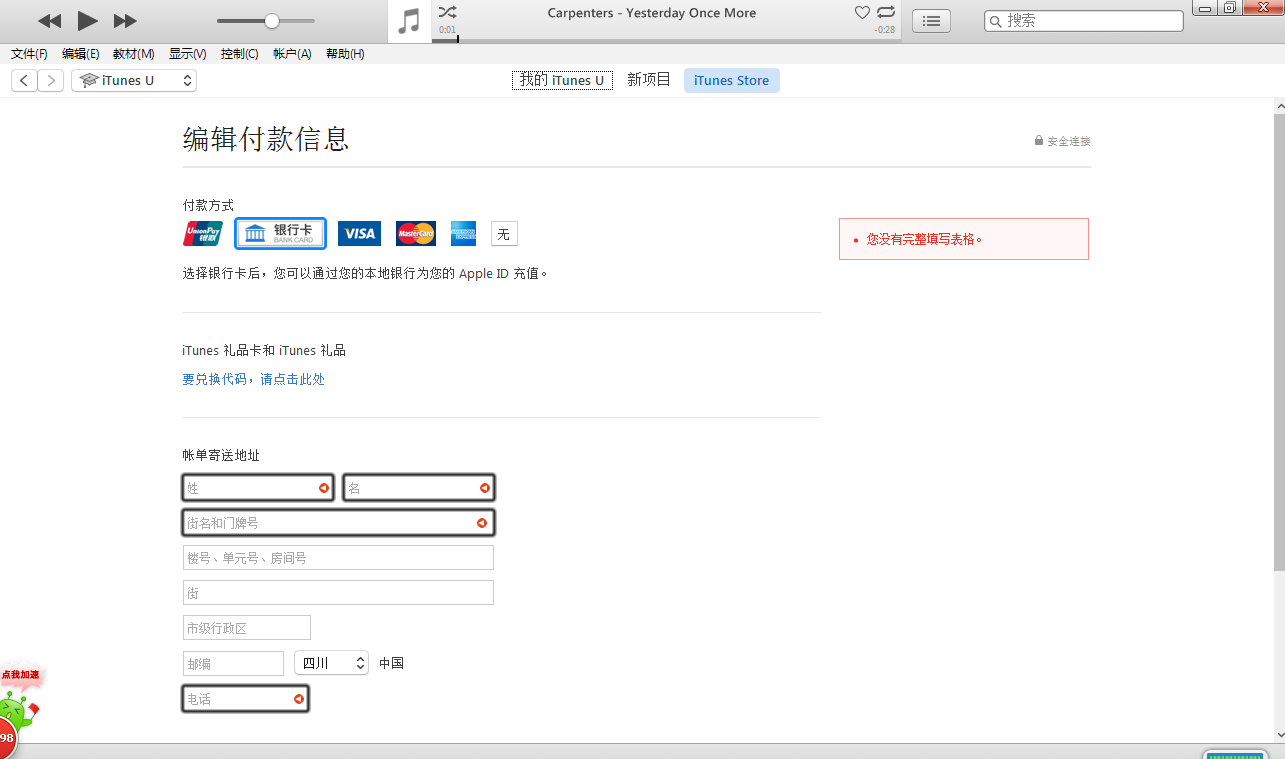Open the 帐户(A) menu
This screenshot has width=1285, height=759.
[x=292, y=54]
